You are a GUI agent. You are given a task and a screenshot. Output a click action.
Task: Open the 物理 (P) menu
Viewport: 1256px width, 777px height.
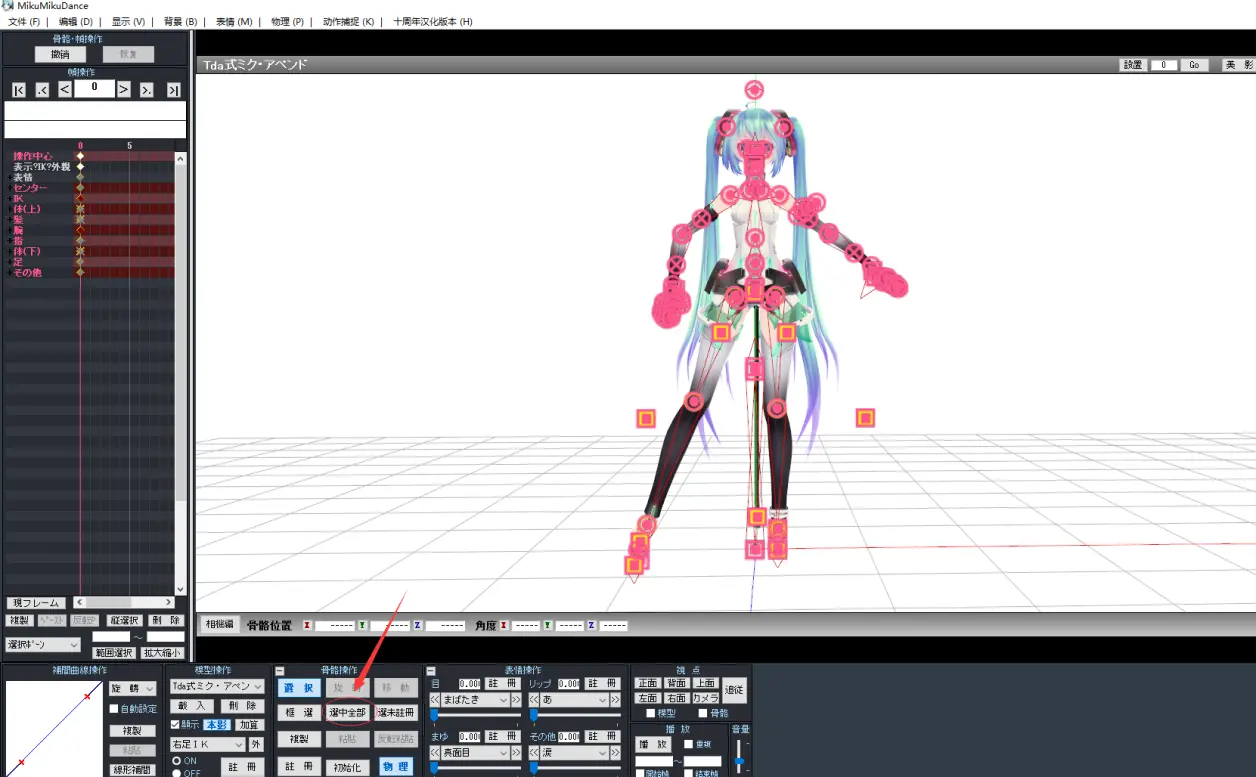click(287, 21)
